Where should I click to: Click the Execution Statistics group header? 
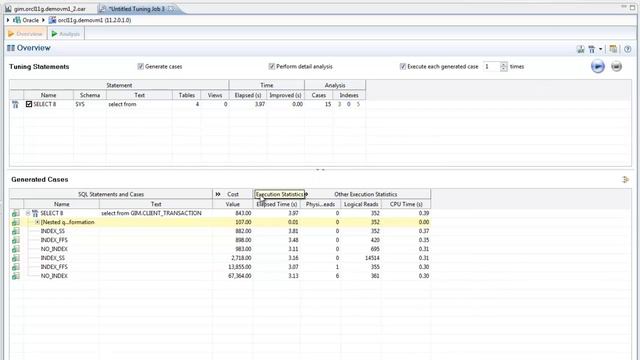(280, 194)
